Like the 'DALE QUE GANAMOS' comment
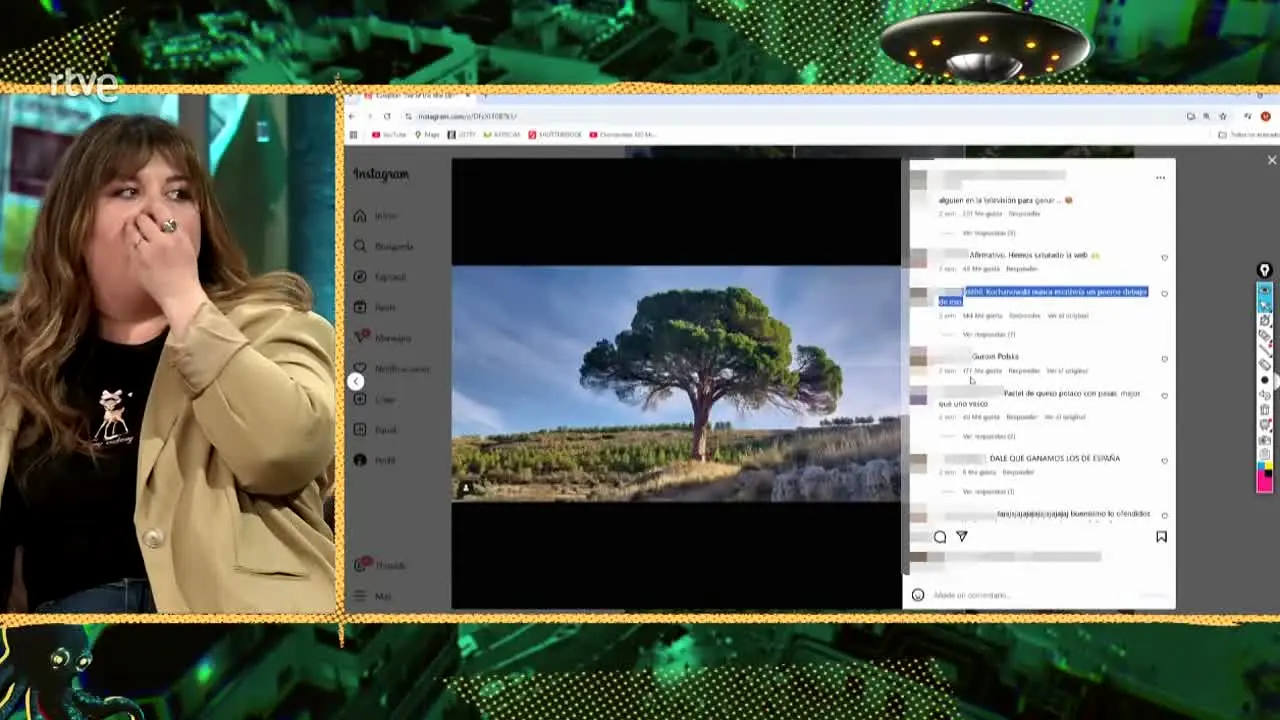This screenshot has height=720, width=1280. point(1164,461)
